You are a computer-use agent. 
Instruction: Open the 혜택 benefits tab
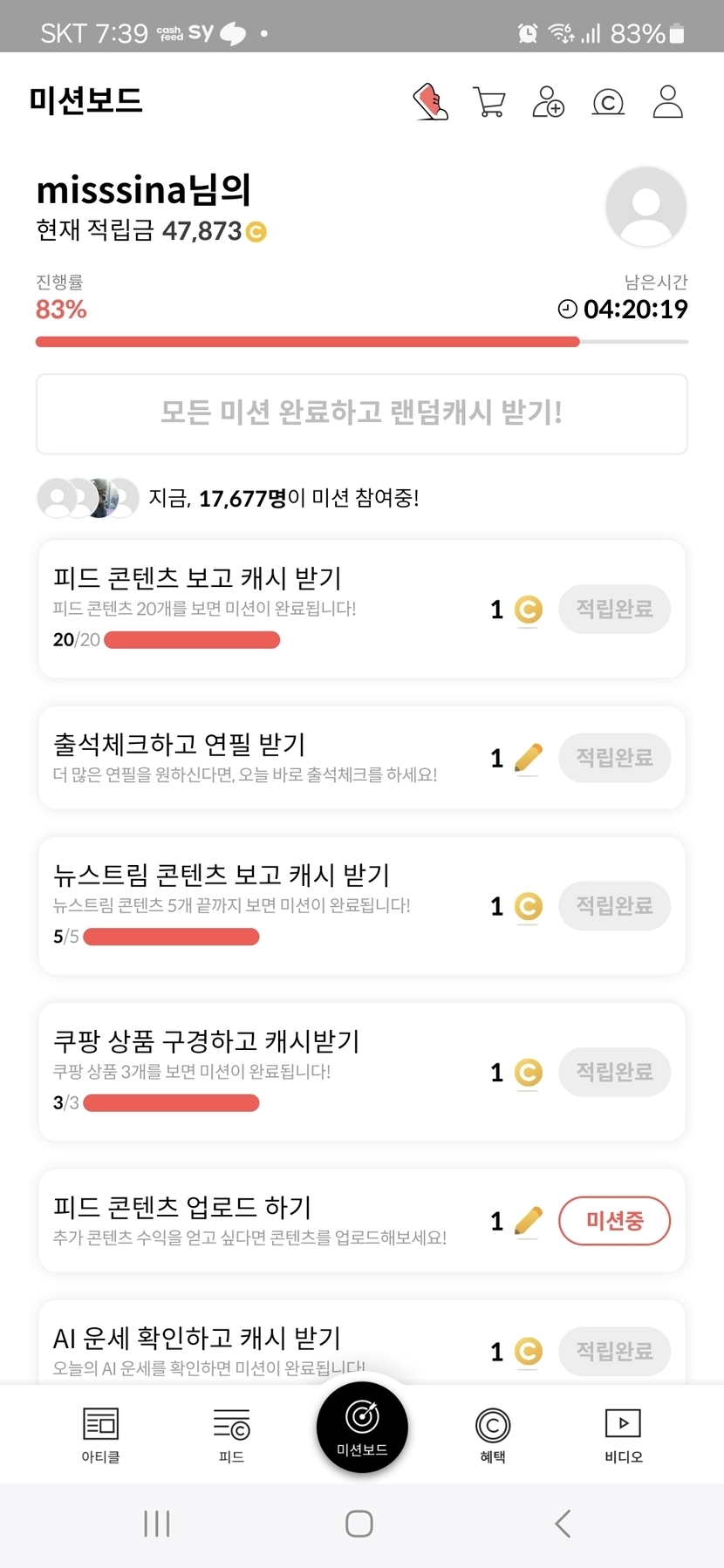point(493,1435)
